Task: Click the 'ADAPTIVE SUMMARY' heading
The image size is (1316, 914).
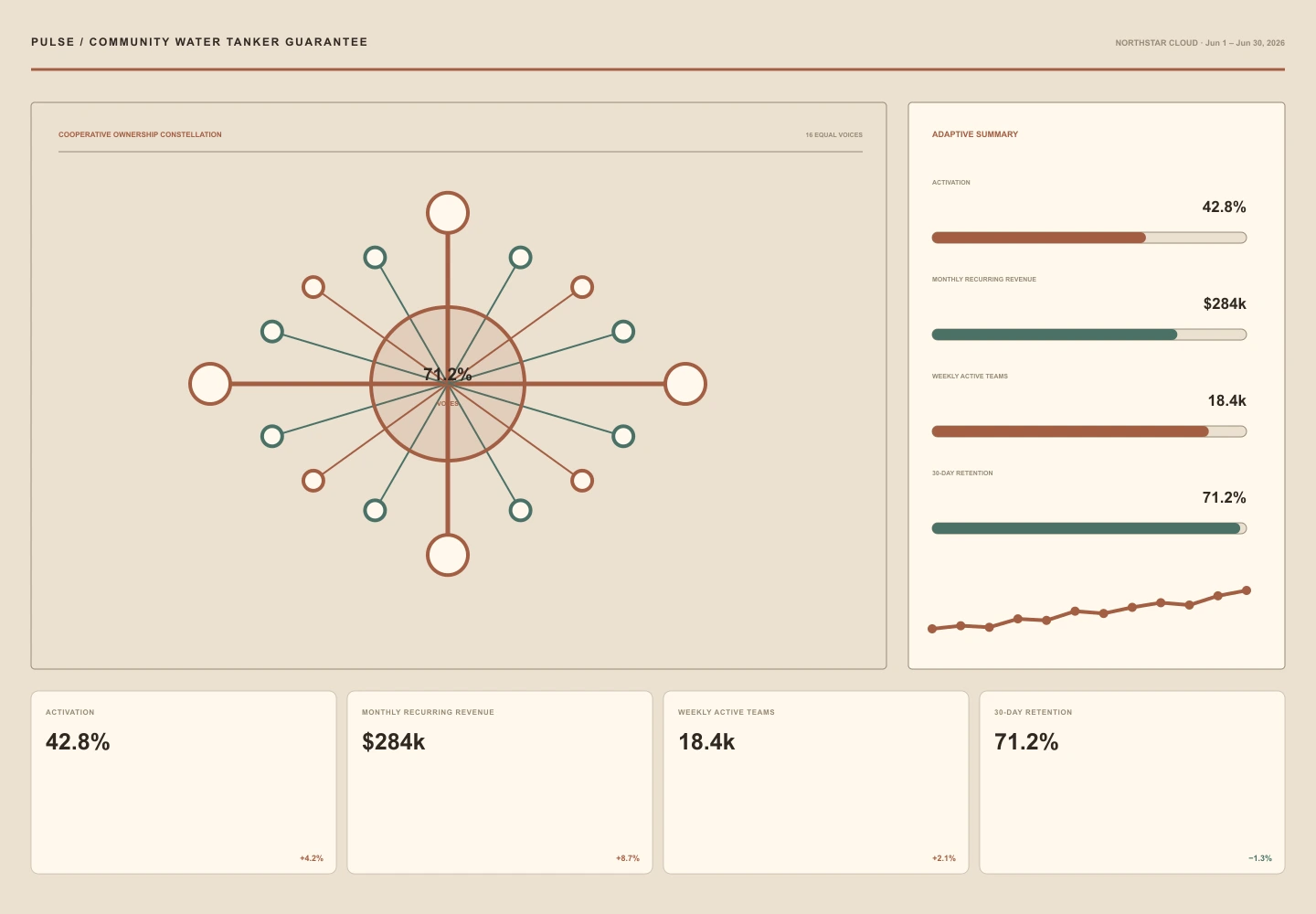Action: tap(975, 134)
